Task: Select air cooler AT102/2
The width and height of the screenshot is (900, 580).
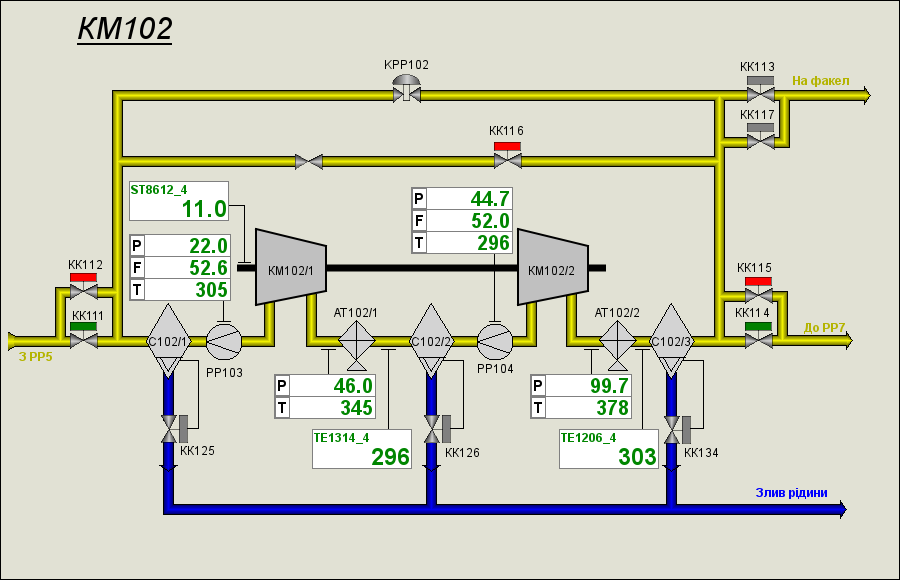Action: 618,345
